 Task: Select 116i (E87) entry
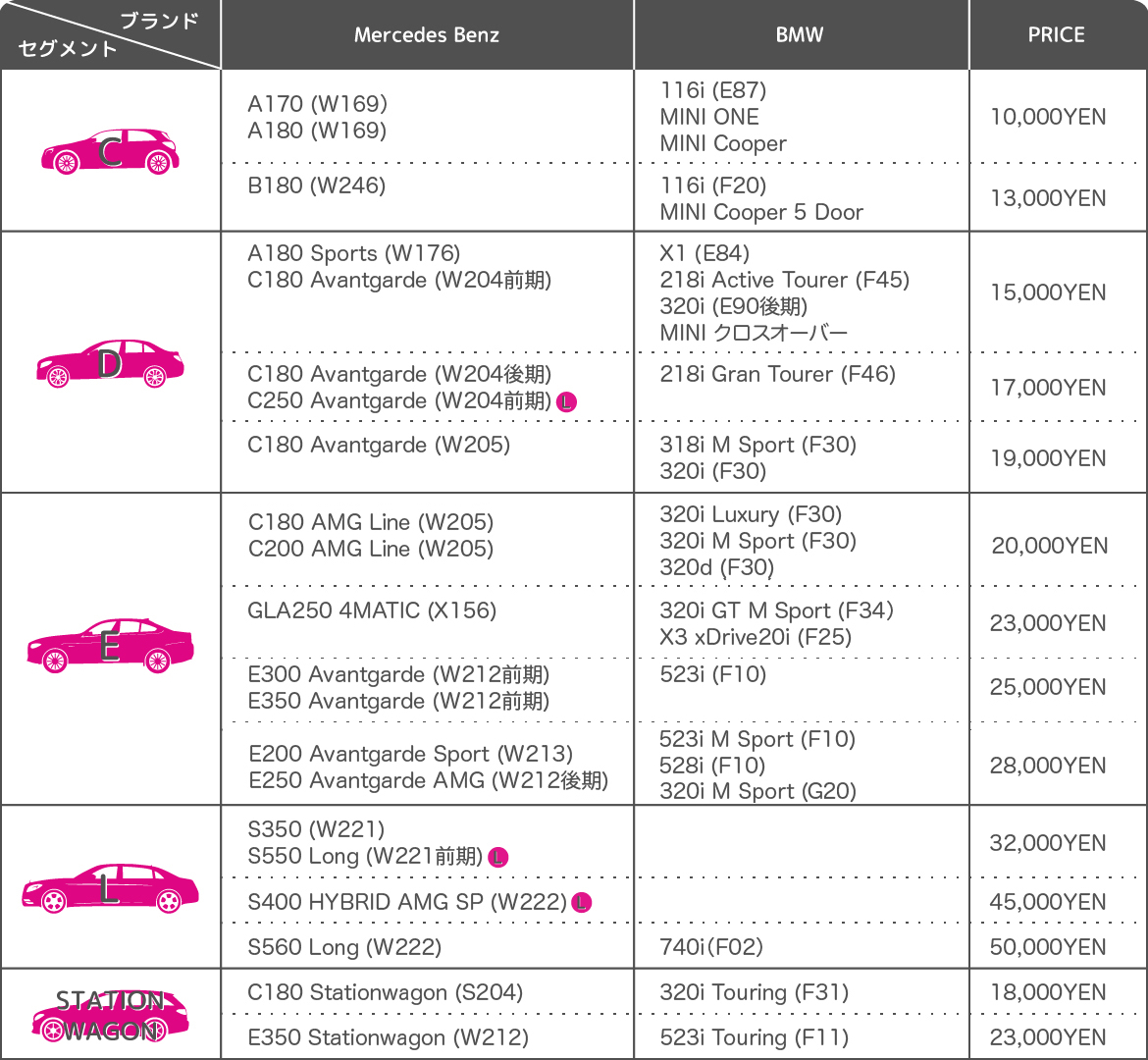coord(713,90)
